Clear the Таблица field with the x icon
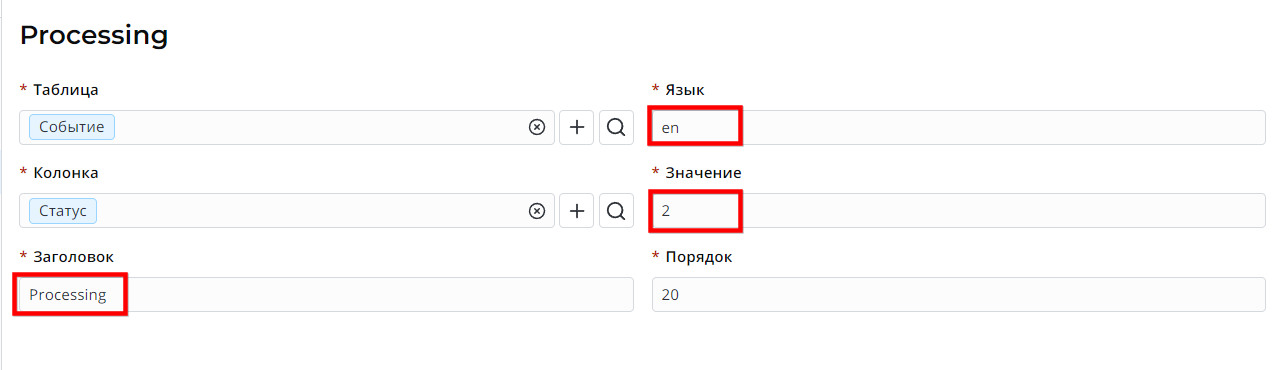Viewport: 1280px width, 370px height. click(537, 127)
